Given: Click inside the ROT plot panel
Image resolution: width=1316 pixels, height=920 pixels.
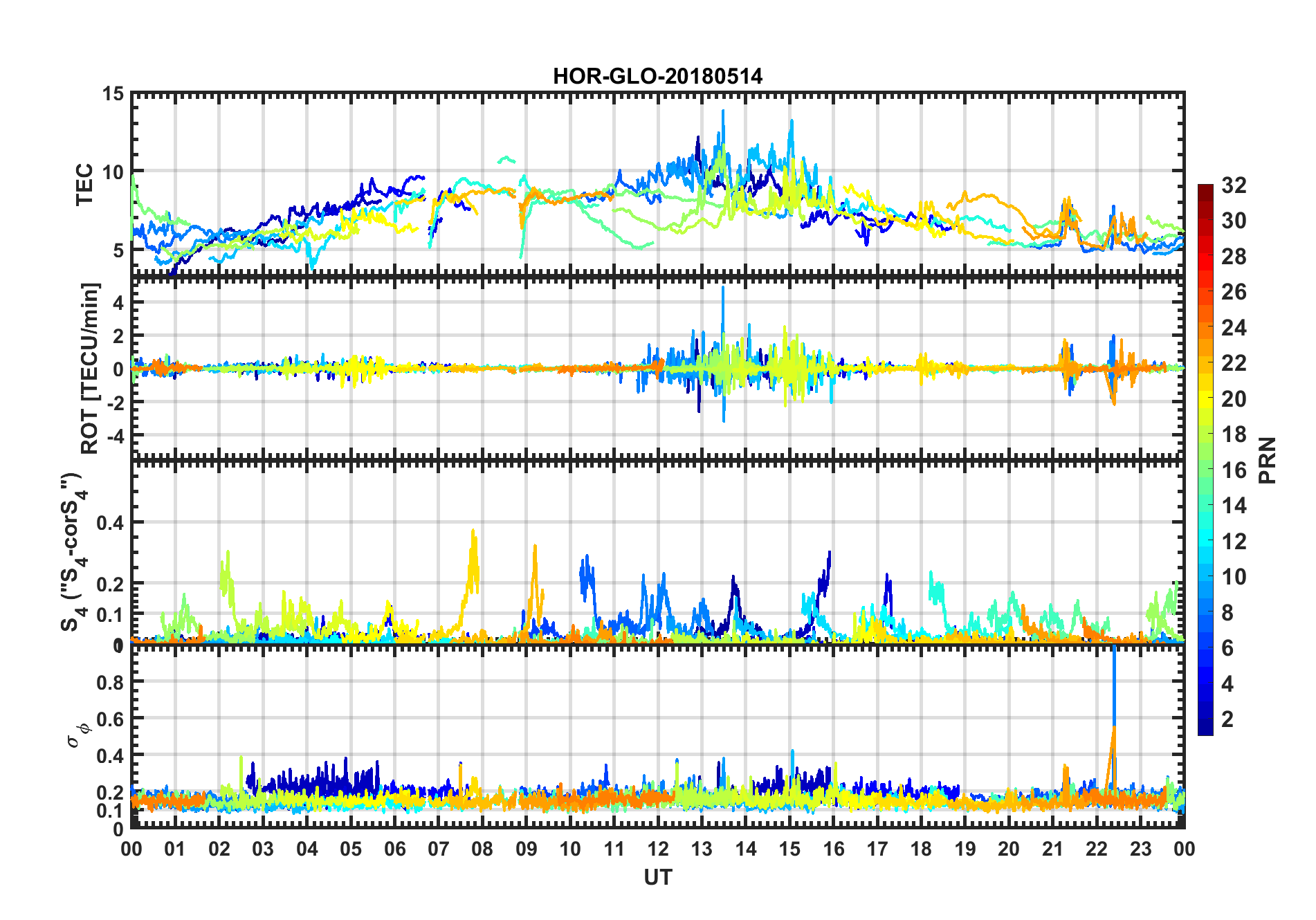Looking at the screenshot, I should [658, 368].
